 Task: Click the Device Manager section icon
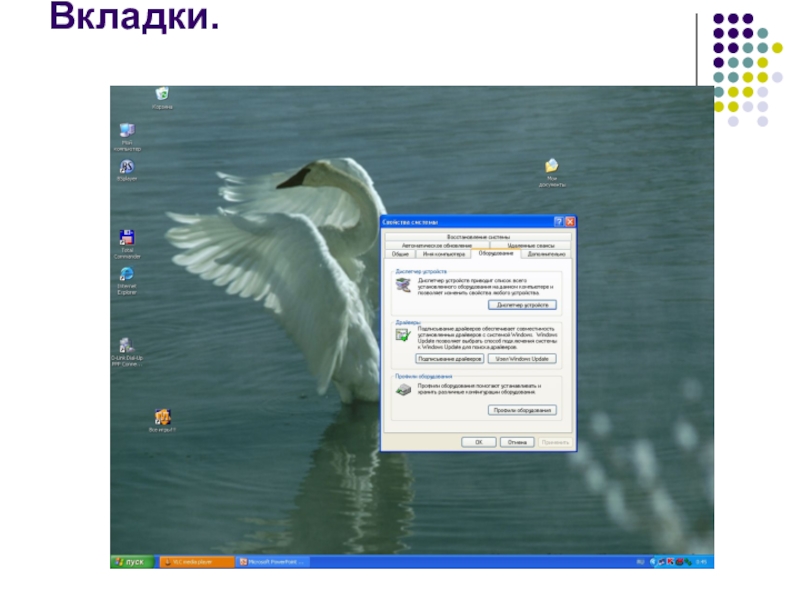(403, 286)
